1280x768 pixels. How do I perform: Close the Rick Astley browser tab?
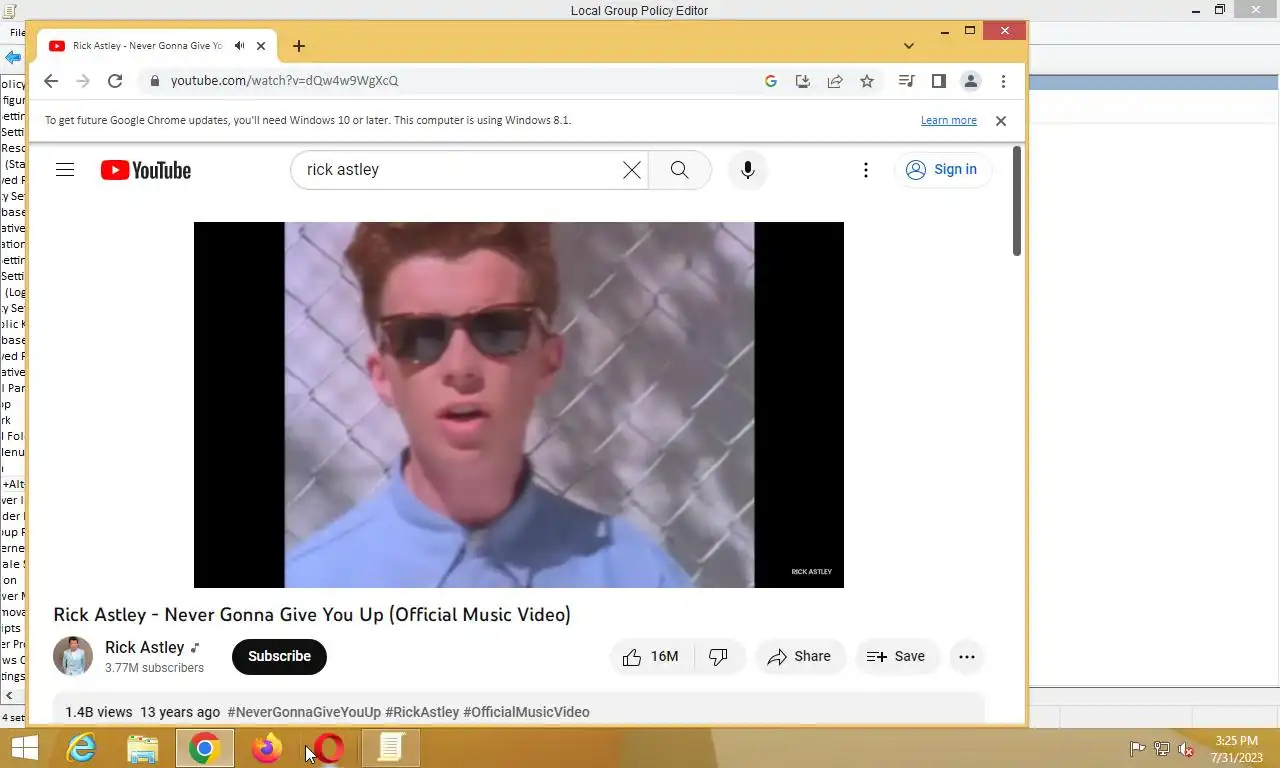pyautogui.click(x=261, y=46)
